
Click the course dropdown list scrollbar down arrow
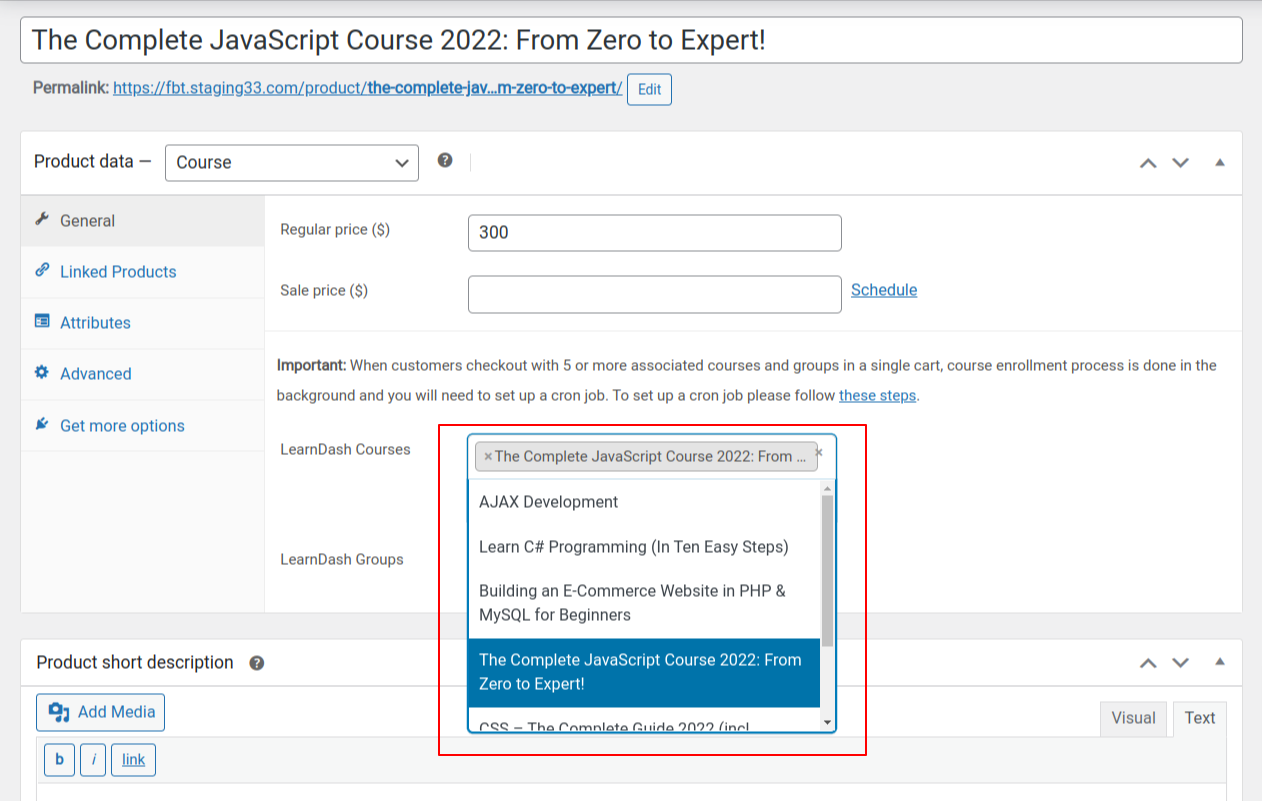[x=827, y=722]
